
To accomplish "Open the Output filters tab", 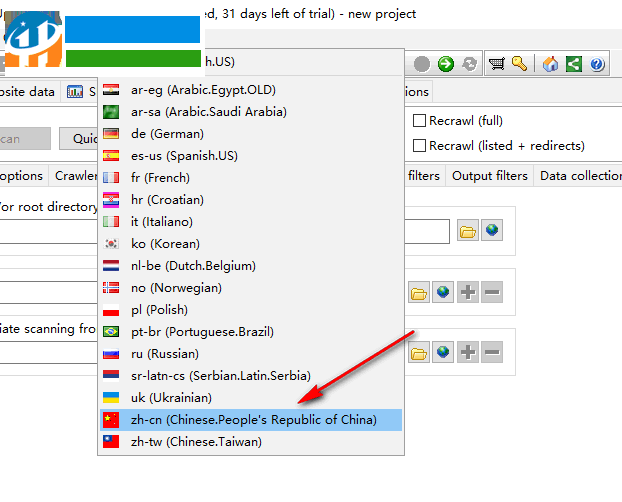I will pos(490,176).
